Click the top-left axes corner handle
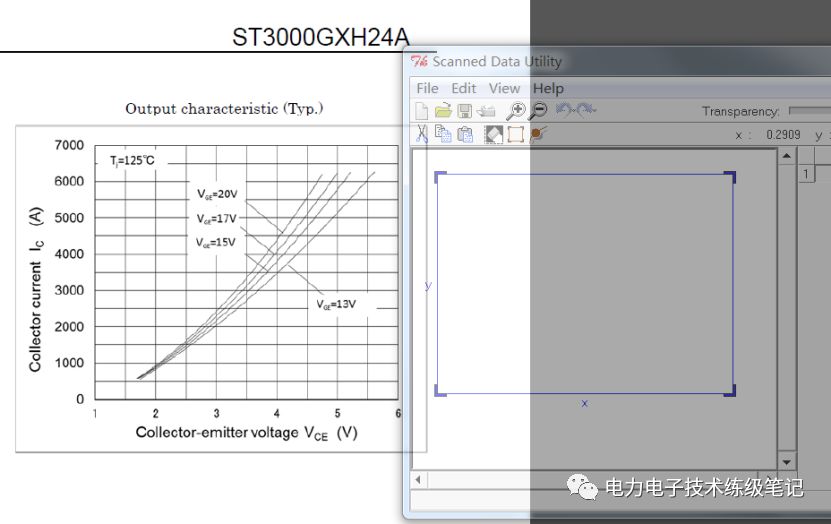The height and width of the screenshot is (524, 831). (x=440, y=177)
